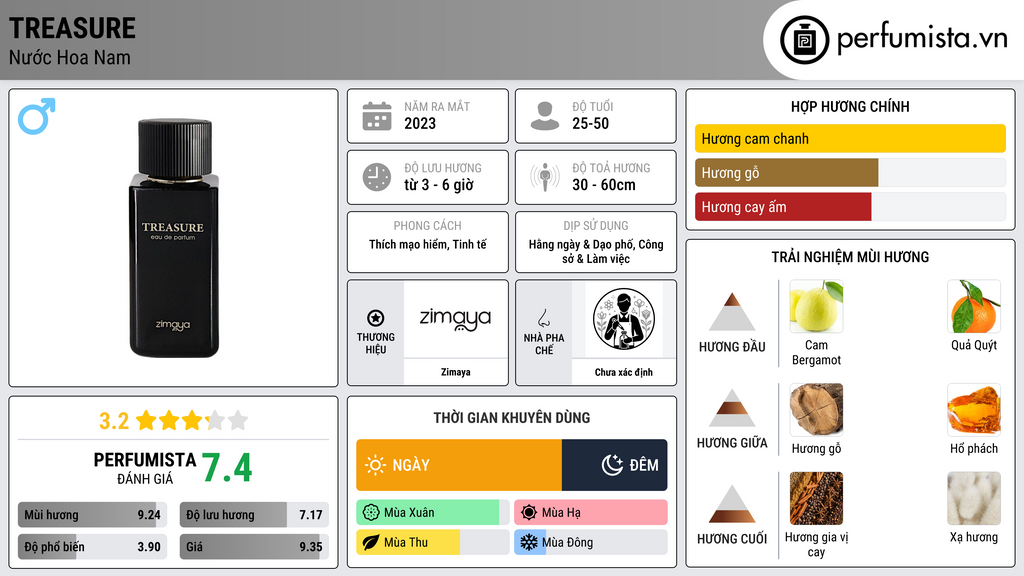Click the 25-50 age range value

click(x=590, y=123)
